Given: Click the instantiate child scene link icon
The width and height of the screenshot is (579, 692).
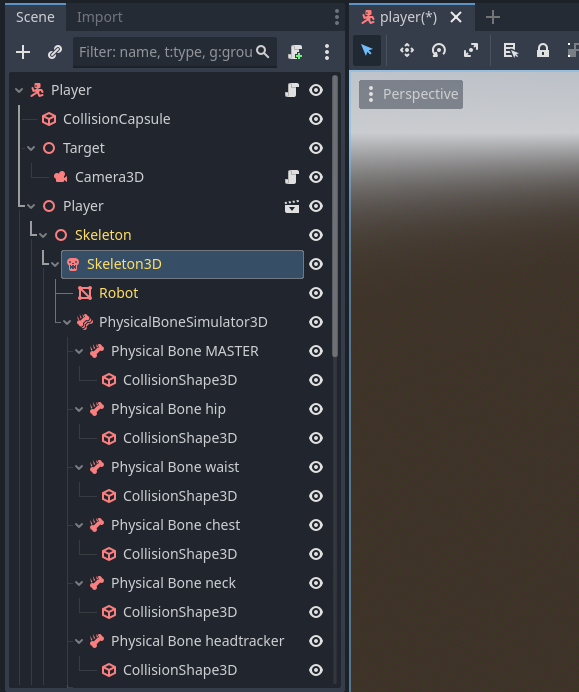Looking at the screenshot, I should point(55,52).
